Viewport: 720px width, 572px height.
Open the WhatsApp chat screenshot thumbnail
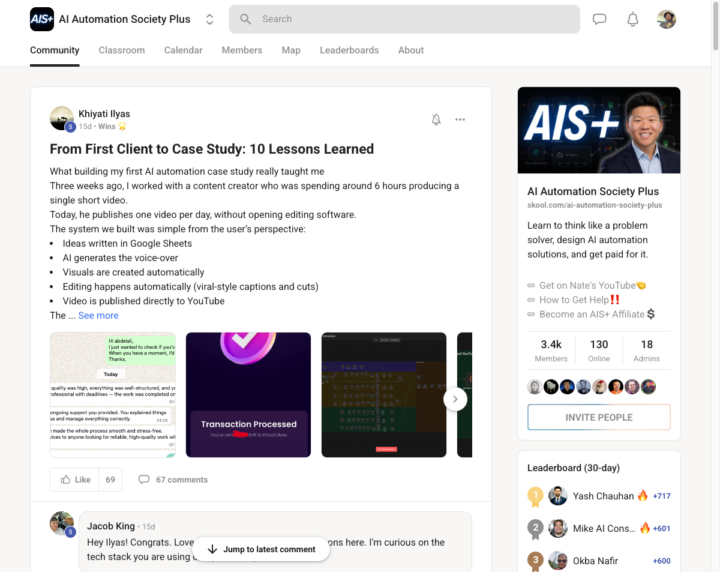112,395
